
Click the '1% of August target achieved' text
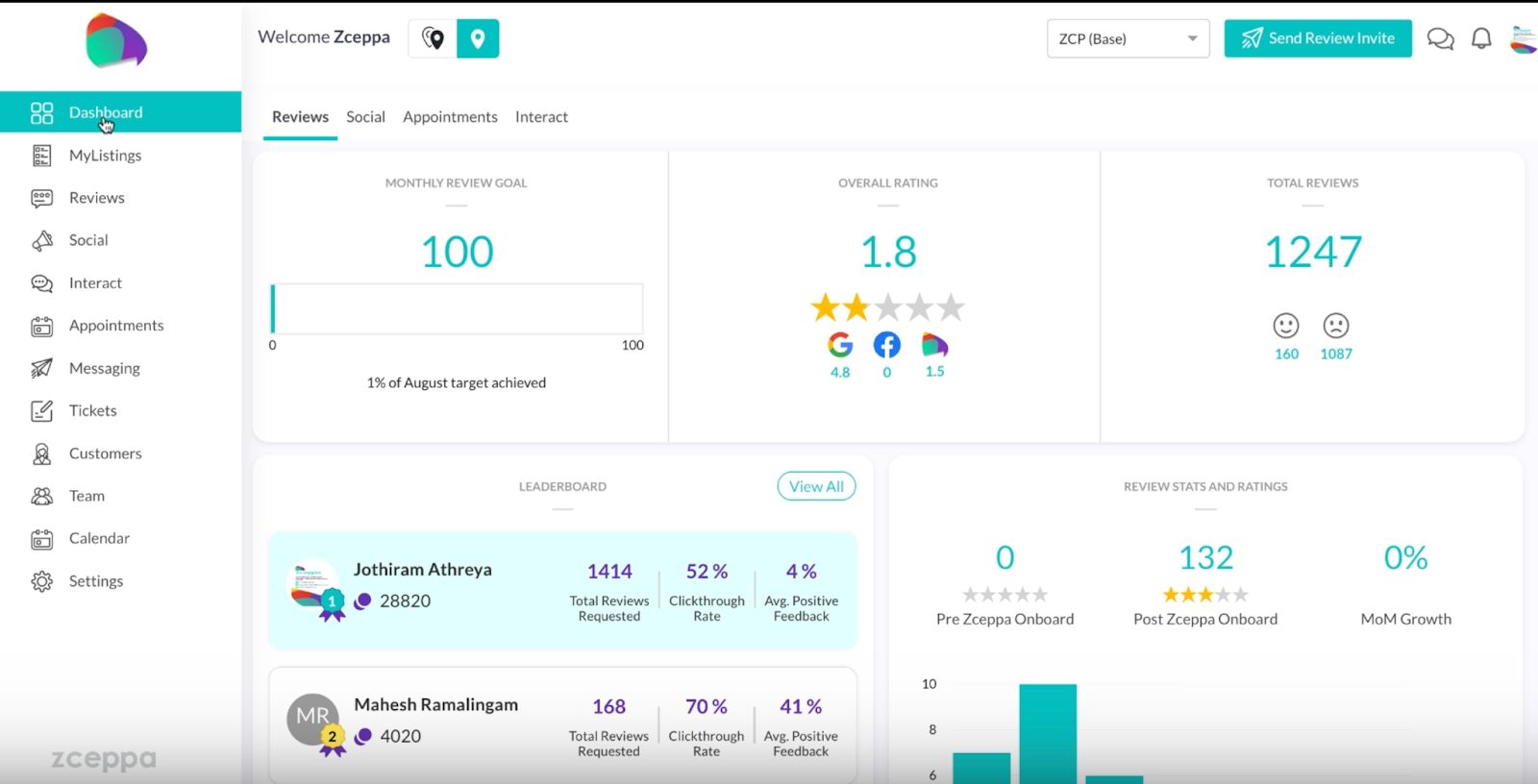pyautogui.click(x=457, y=382)
